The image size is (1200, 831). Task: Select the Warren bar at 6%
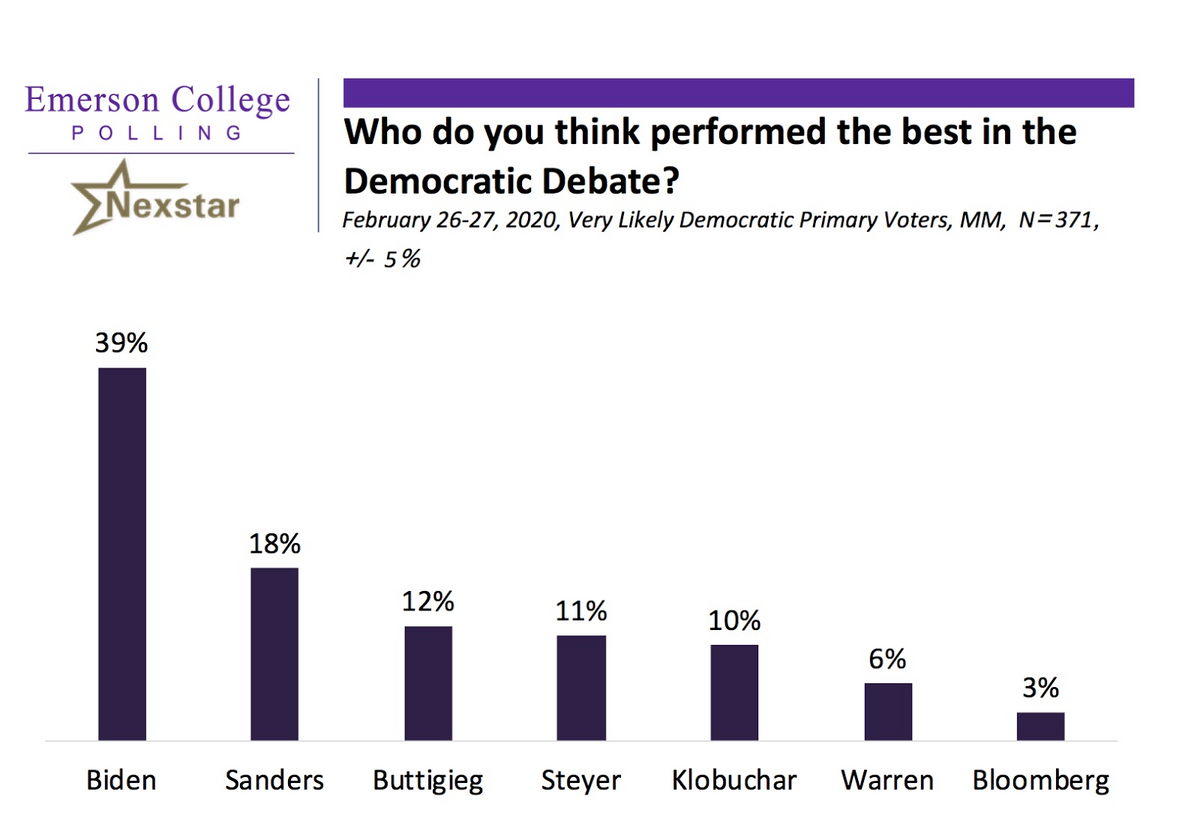click(888, 712)
